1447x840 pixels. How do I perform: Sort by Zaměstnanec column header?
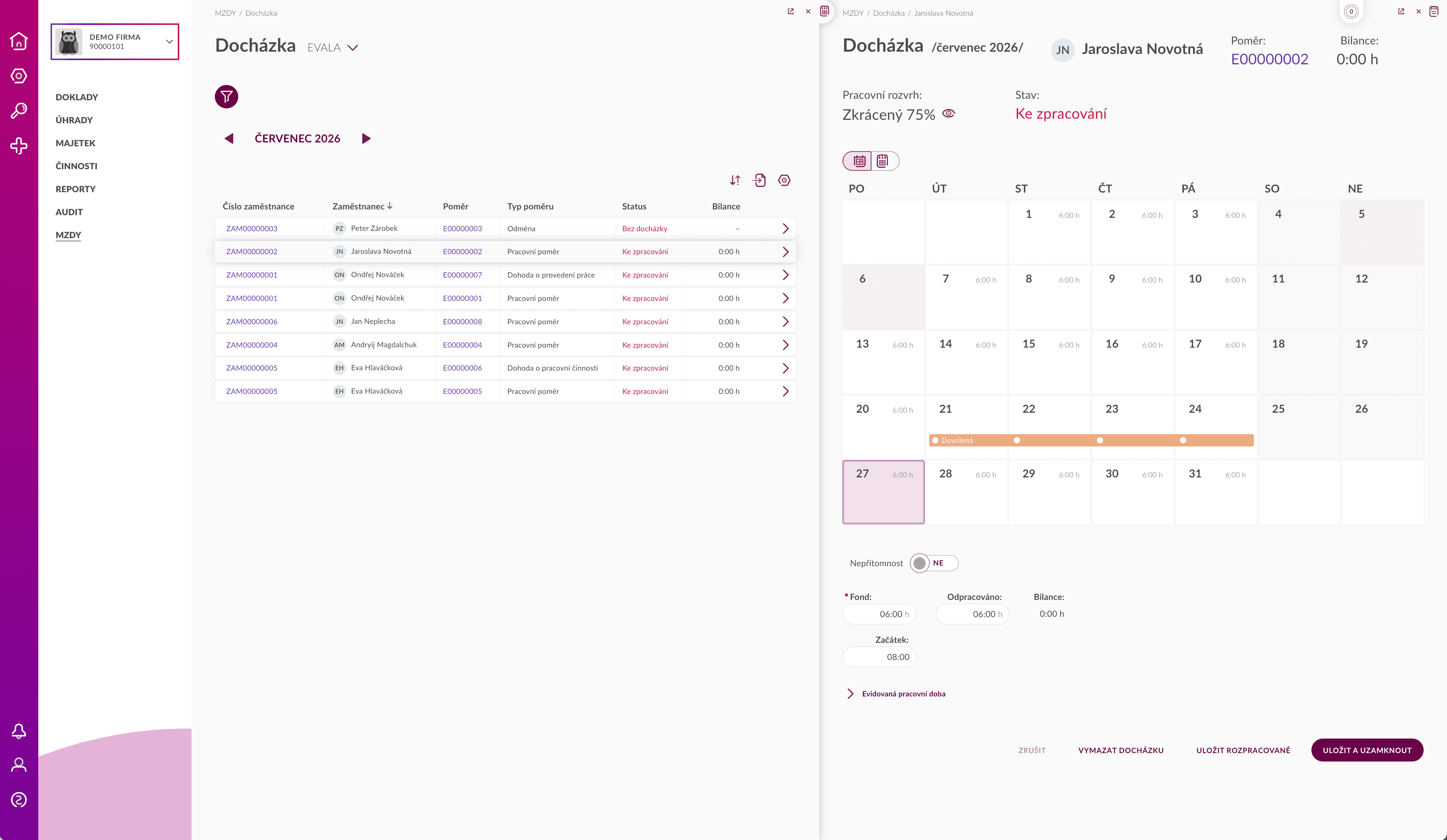click(362, 206)
